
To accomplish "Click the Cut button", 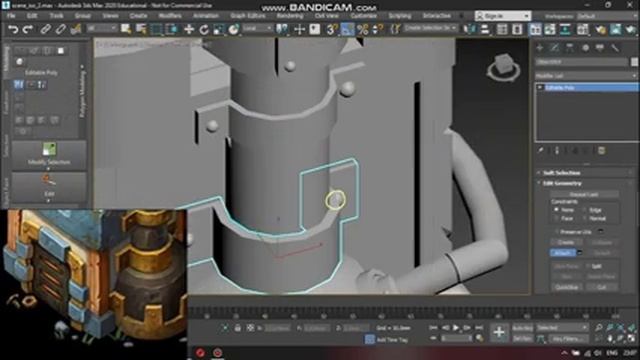I will tap(602, 287).
